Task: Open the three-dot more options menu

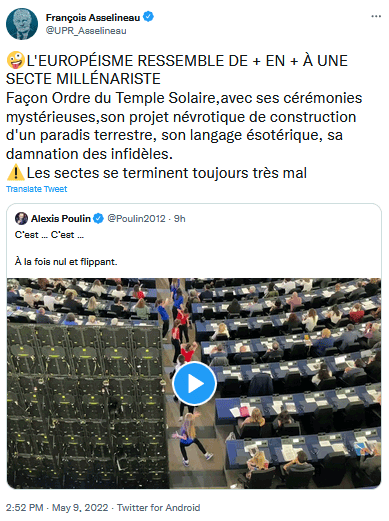Action: (376, 16)
